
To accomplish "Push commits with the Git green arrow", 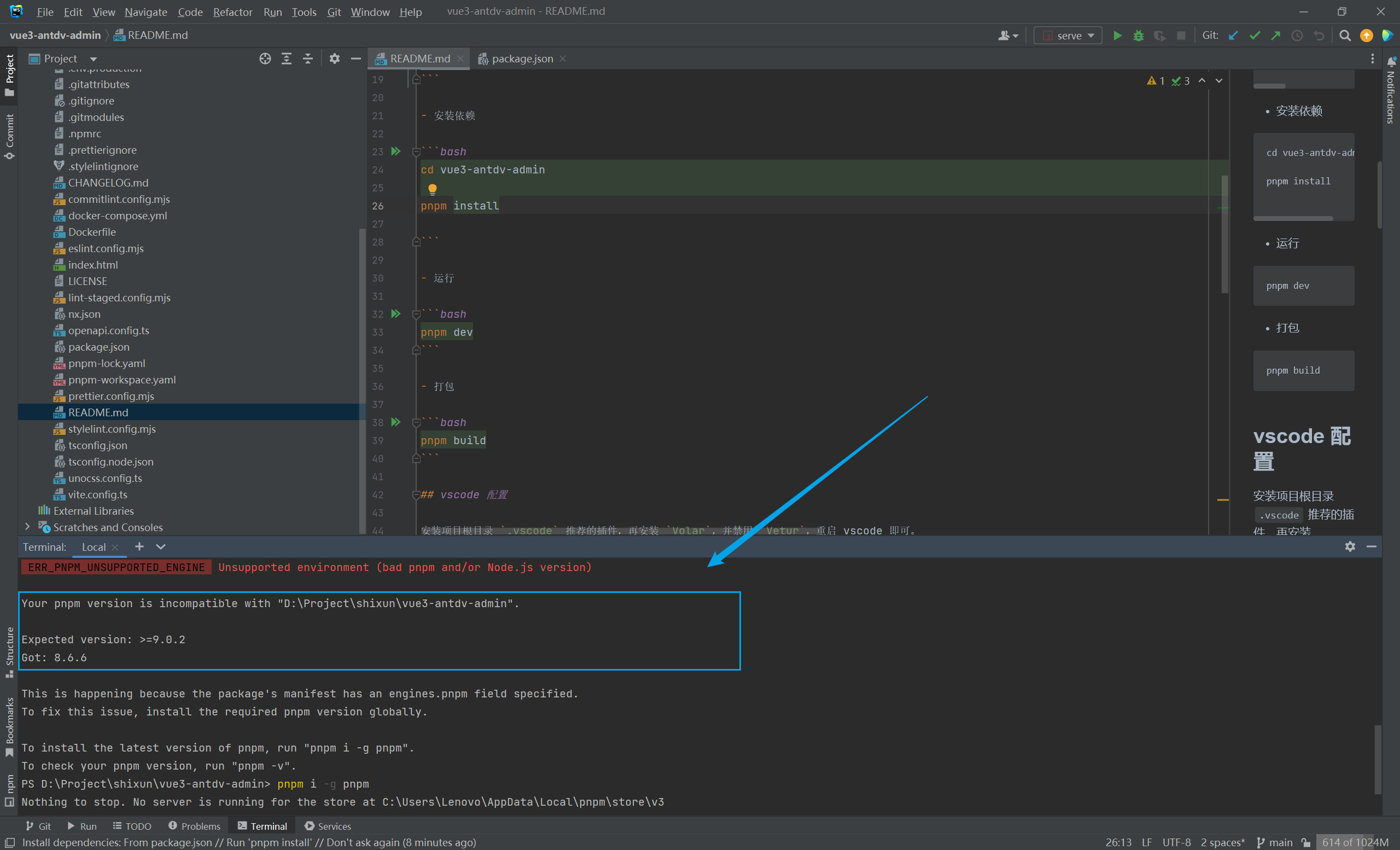I will tap(1275, 35).
